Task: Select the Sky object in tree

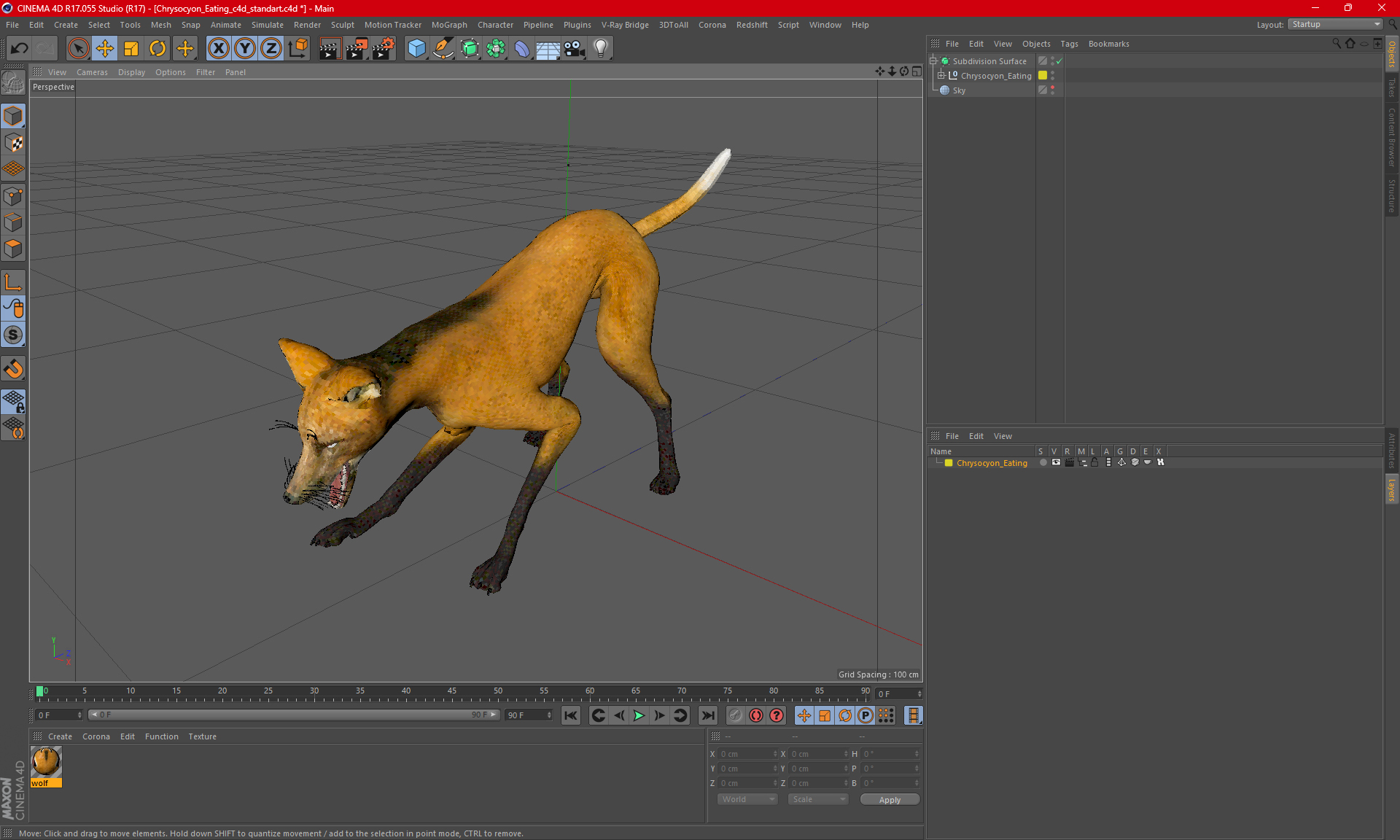Action: pyautogui.click(x=959, y=90)
